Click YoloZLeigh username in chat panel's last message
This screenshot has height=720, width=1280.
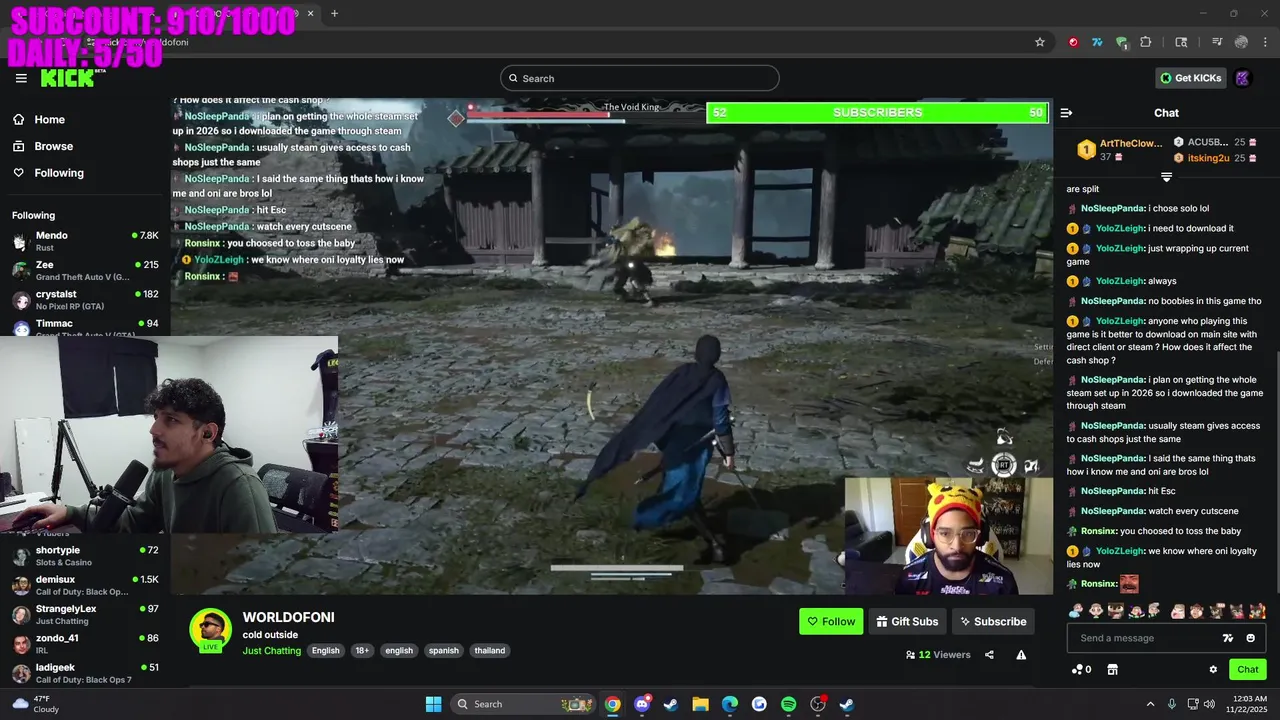click(1119, 551)
